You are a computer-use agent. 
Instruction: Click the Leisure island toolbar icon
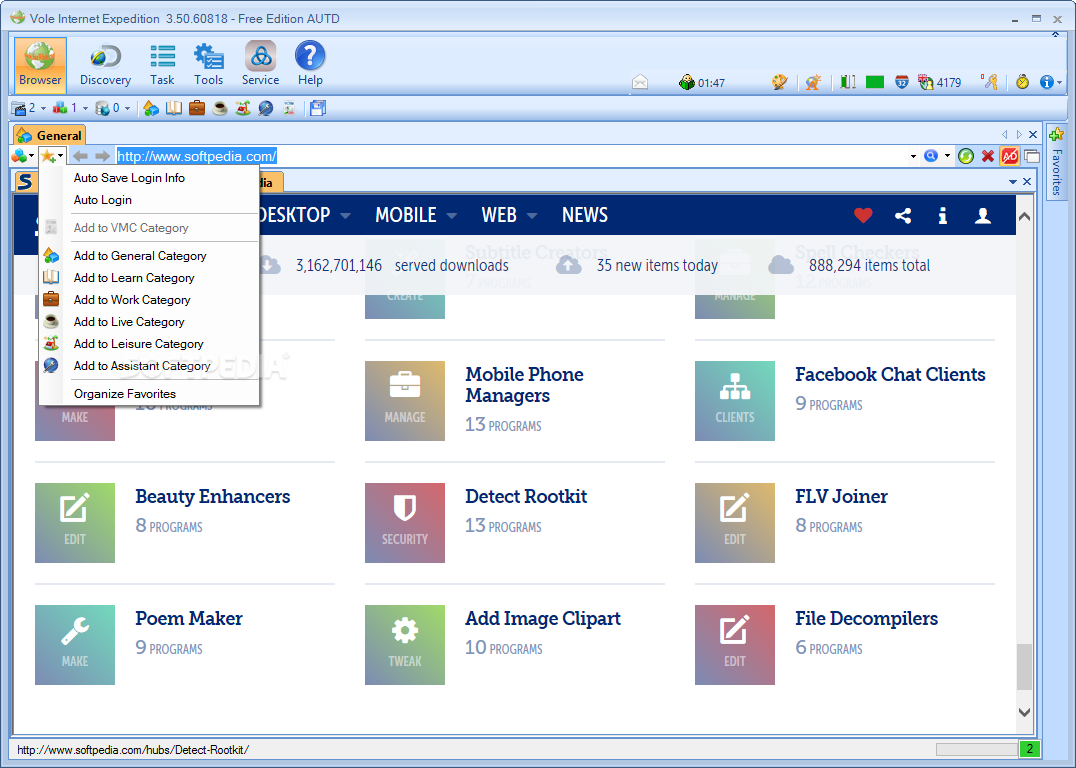(x=243, y=108)
